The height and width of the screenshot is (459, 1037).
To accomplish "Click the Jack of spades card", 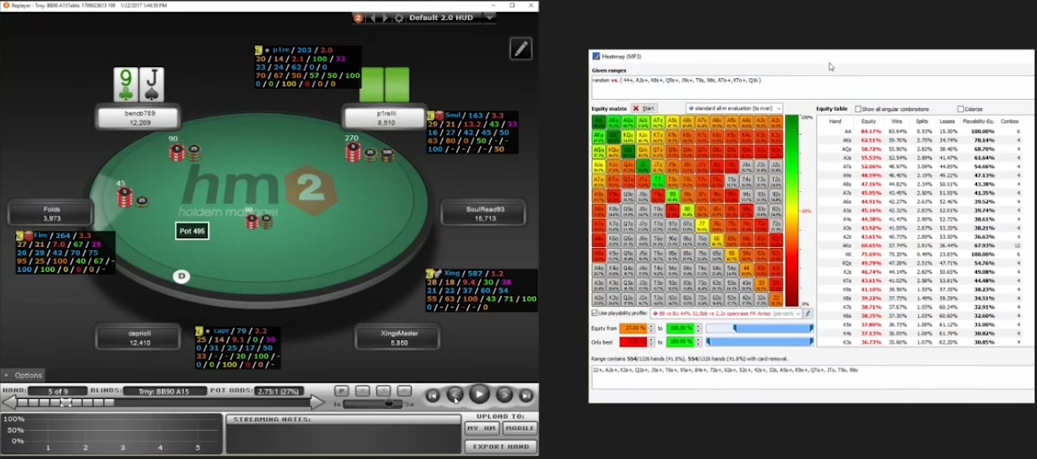I will point(152,85).
